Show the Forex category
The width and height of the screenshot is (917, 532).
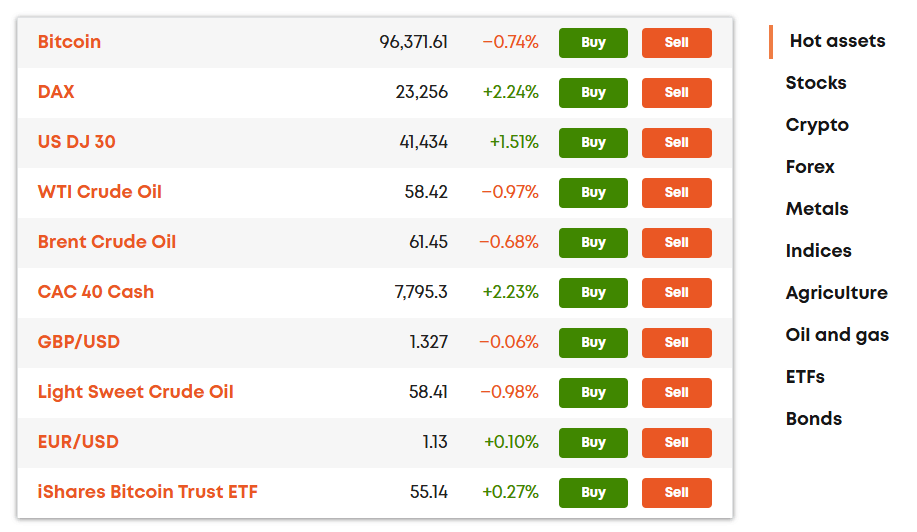click(810, 167)
